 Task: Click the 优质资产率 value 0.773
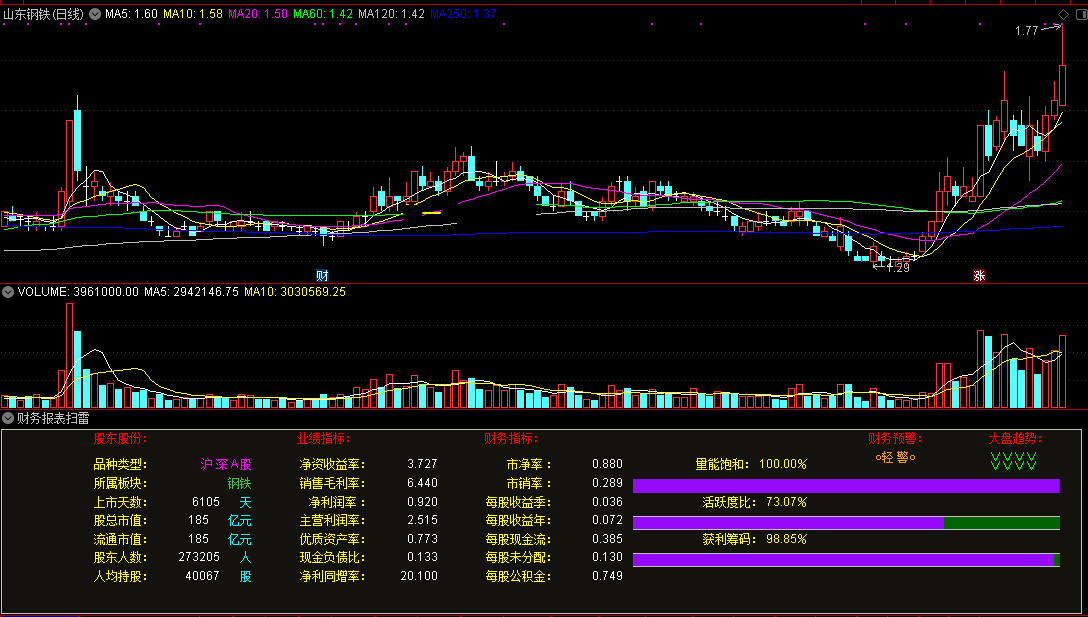[x=423, y=539]
